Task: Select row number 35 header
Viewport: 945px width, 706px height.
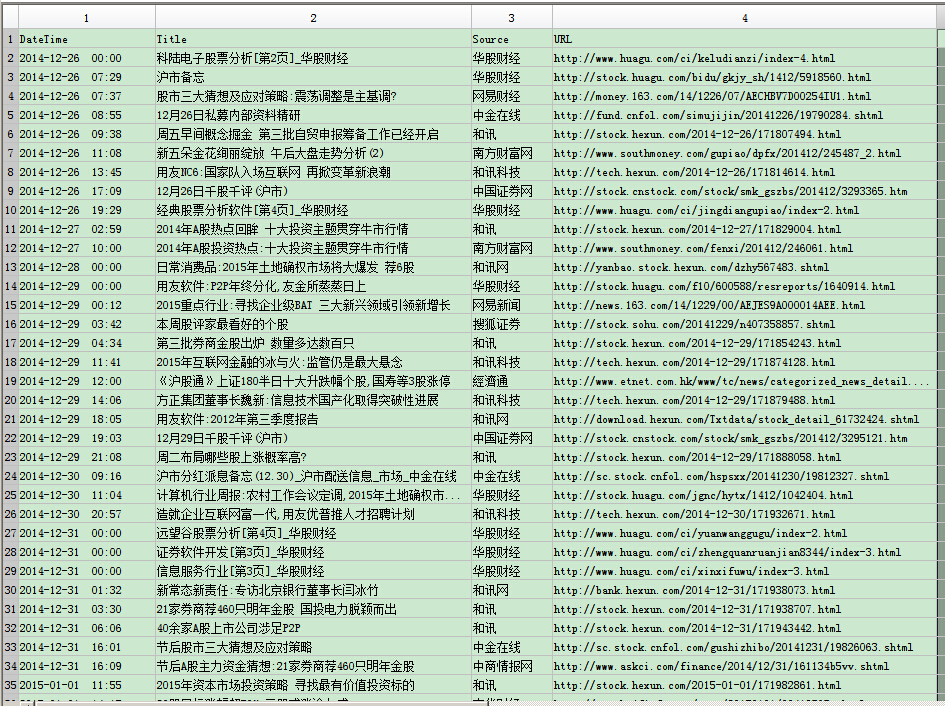Action: click(x=10, y=686)
